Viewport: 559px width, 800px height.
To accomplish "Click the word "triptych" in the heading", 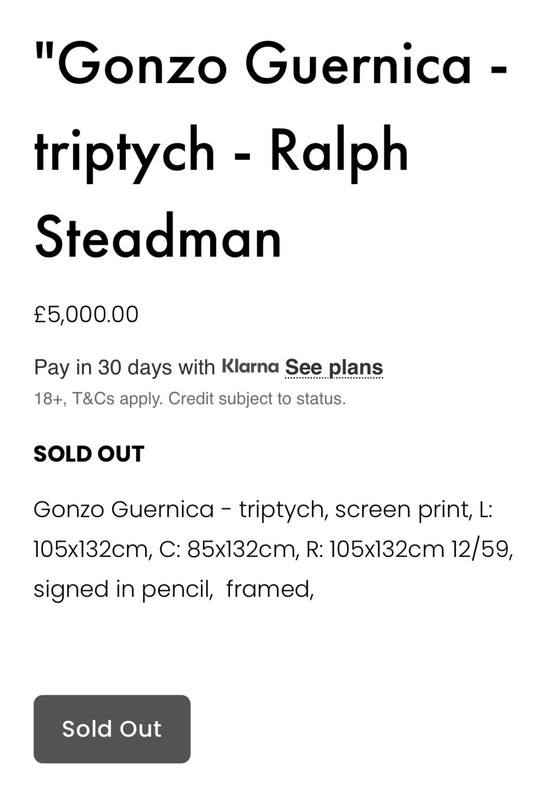I will 124,151.
